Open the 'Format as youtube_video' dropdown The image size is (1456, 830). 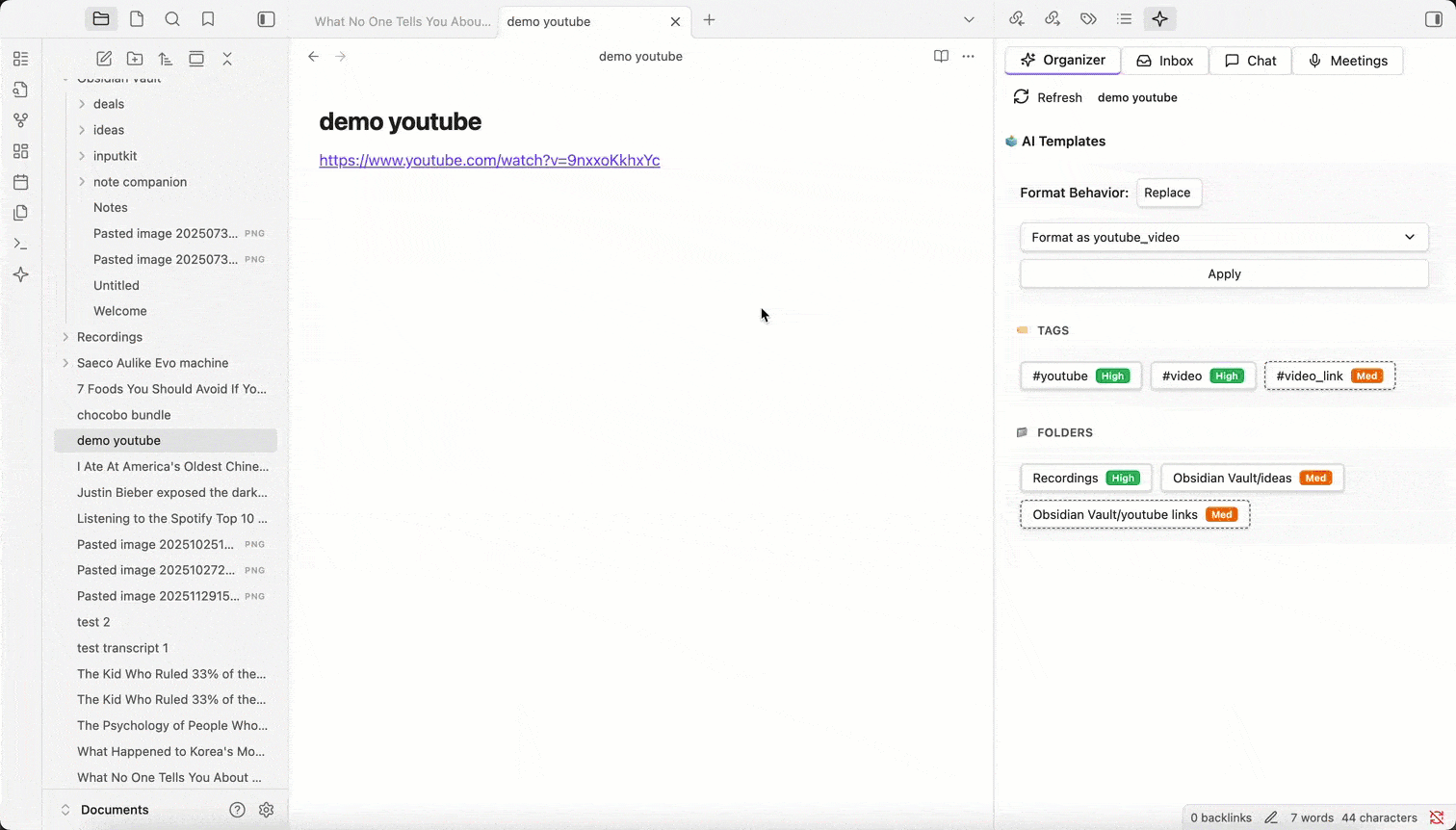(x=1224, y=237)
